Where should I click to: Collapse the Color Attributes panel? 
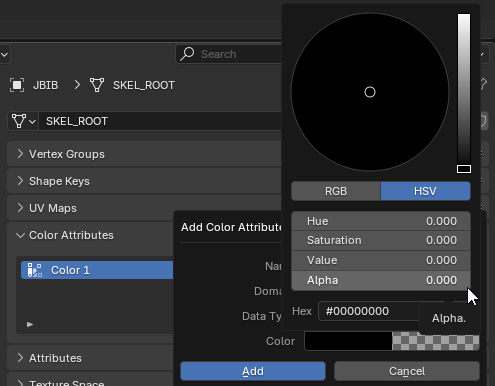point(20,235)
